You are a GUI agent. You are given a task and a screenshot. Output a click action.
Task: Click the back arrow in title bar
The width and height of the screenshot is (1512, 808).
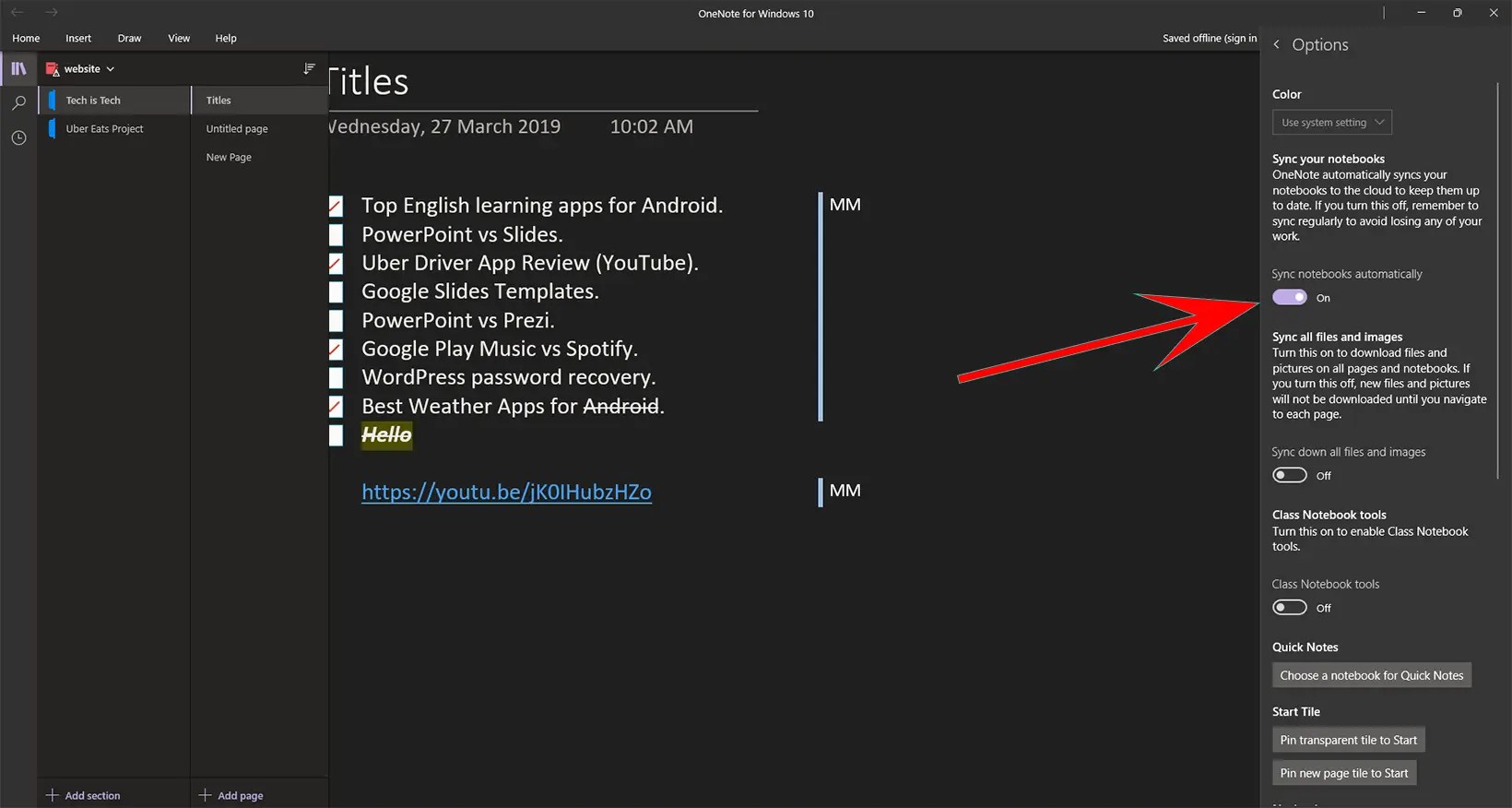(17, 13)
